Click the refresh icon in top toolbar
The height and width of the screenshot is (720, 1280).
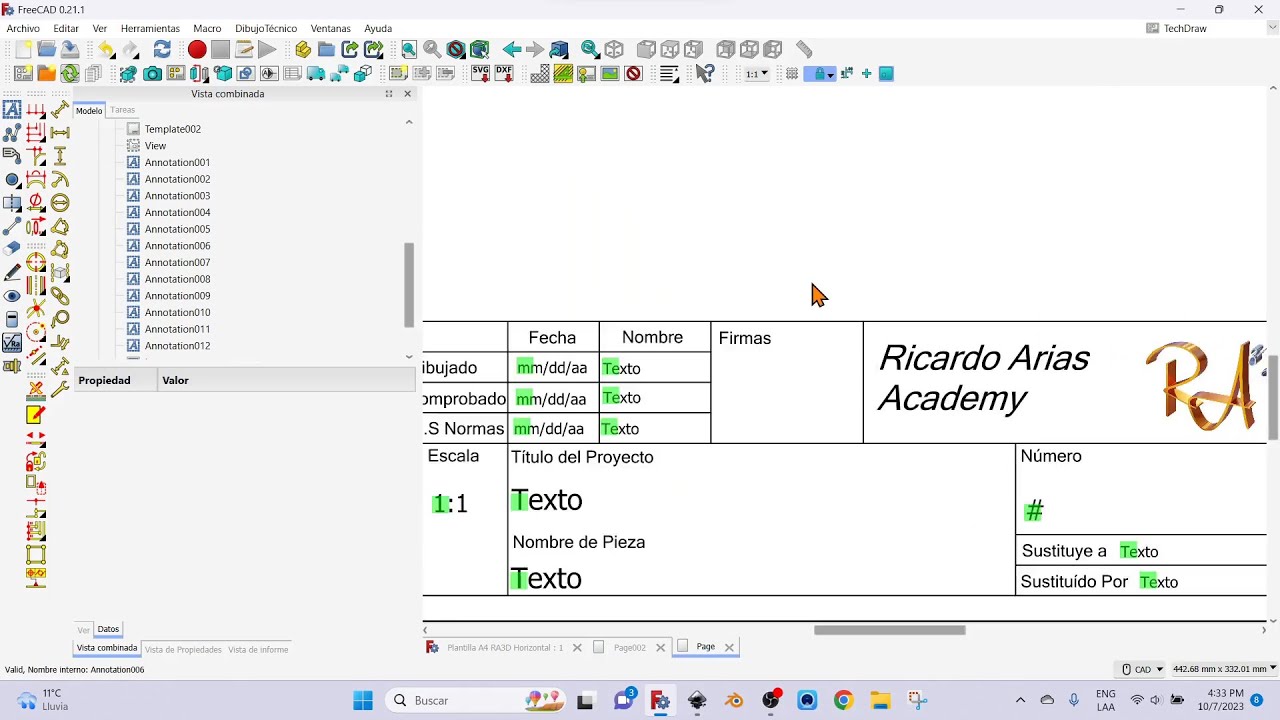click(x=162, y=49)
